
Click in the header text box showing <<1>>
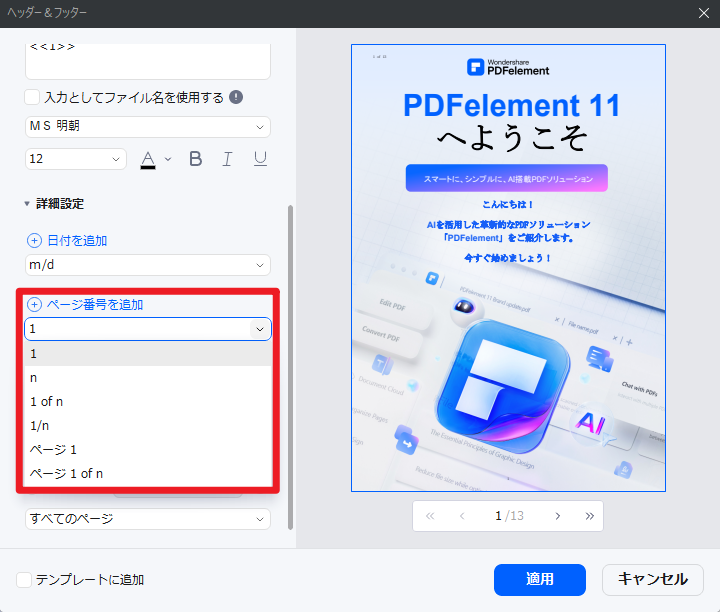(x=148, y=61)
